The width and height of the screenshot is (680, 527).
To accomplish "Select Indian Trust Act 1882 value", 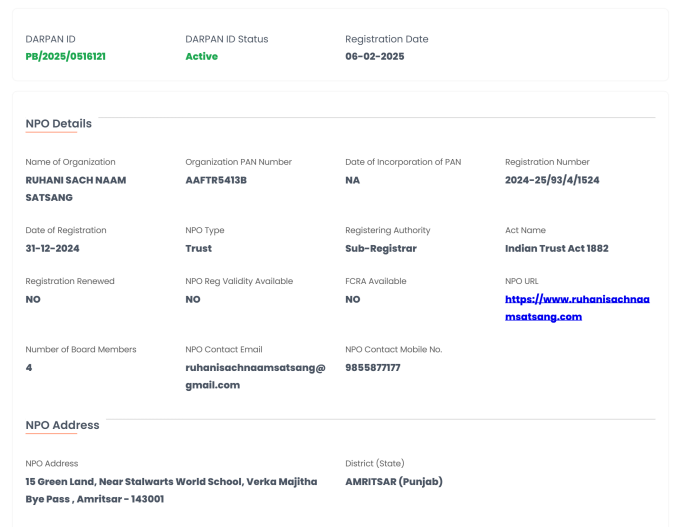I will coord(557,248).
